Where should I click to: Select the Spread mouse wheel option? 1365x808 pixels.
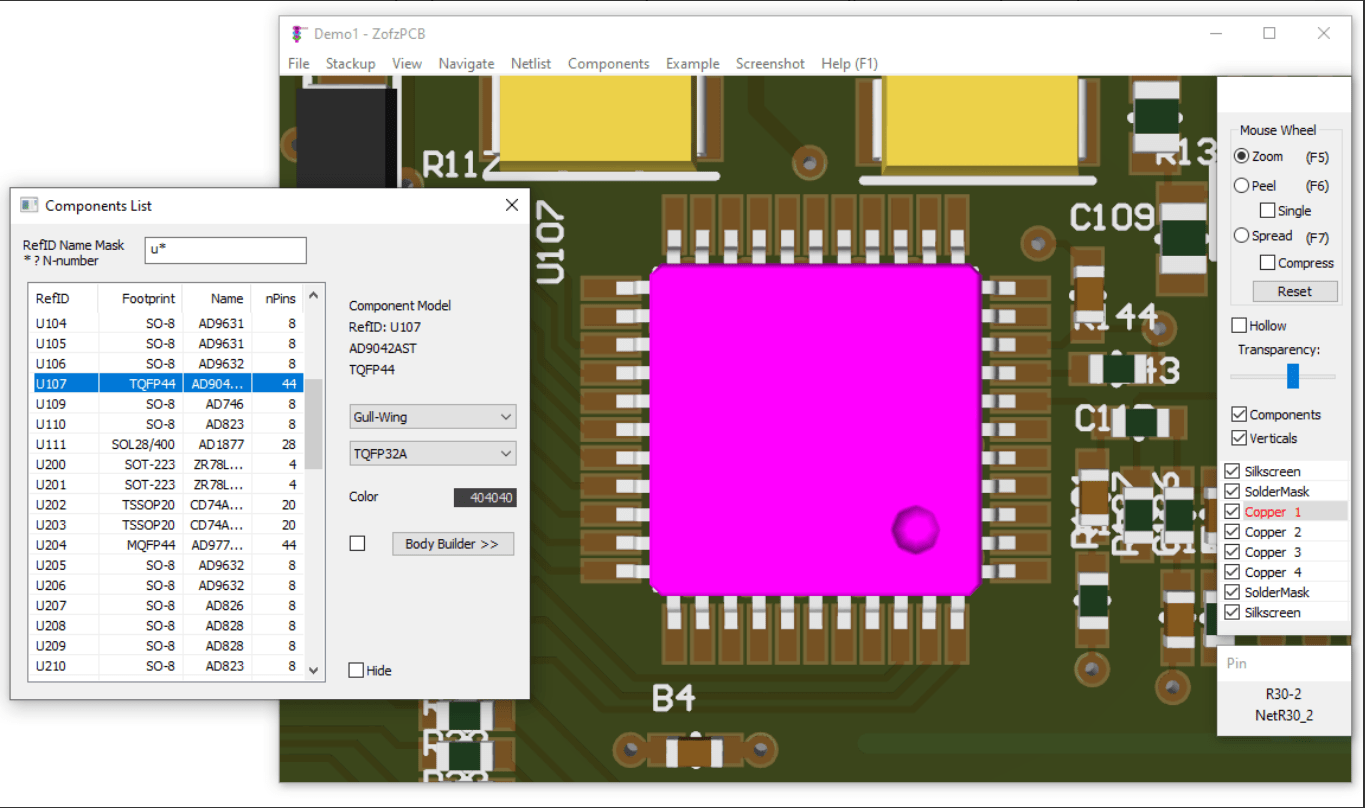point(1242,236)
